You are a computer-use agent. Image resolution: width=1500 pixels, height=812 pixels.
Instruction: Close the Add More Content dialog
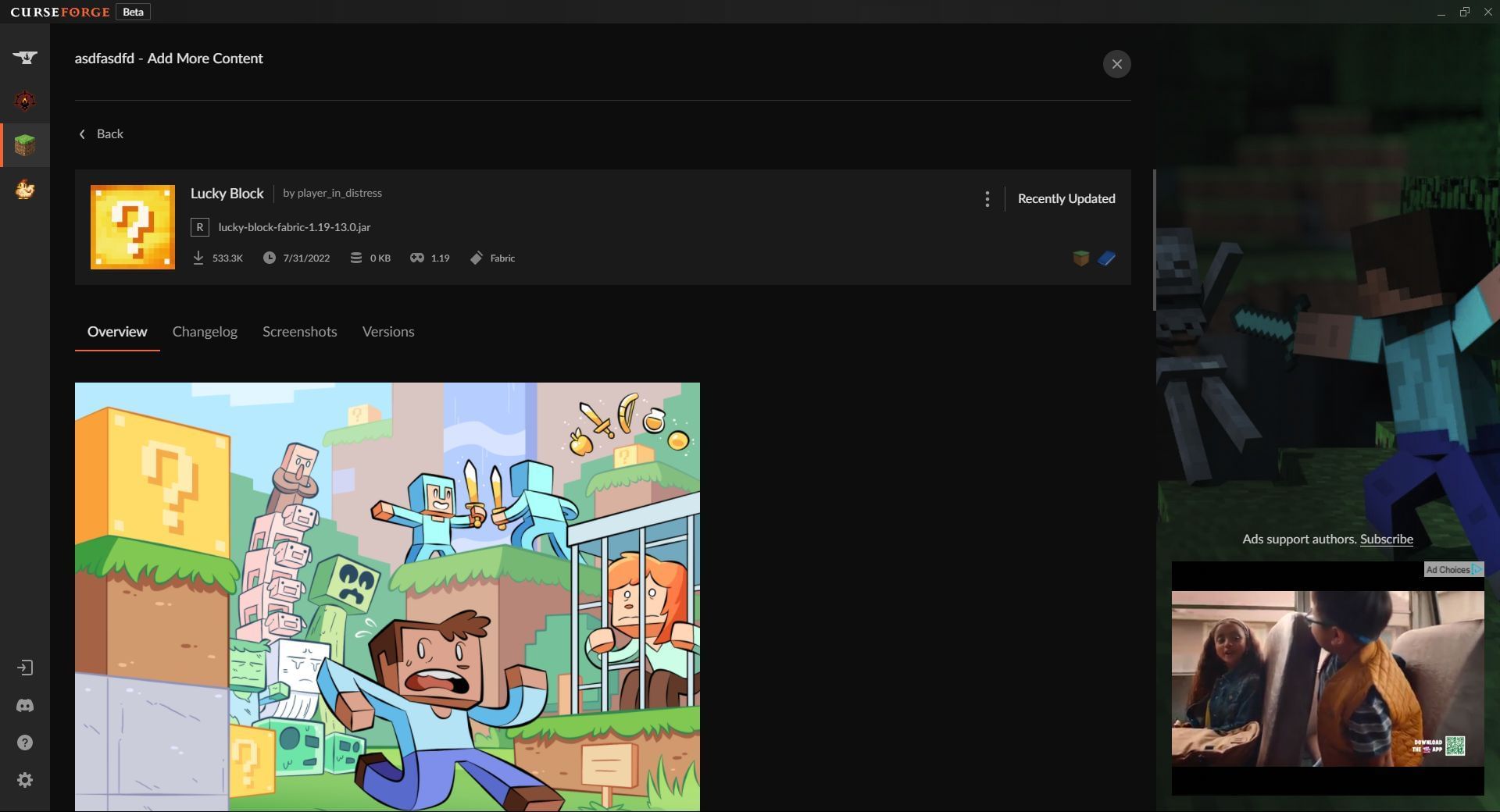click(x=1116, y=64)
